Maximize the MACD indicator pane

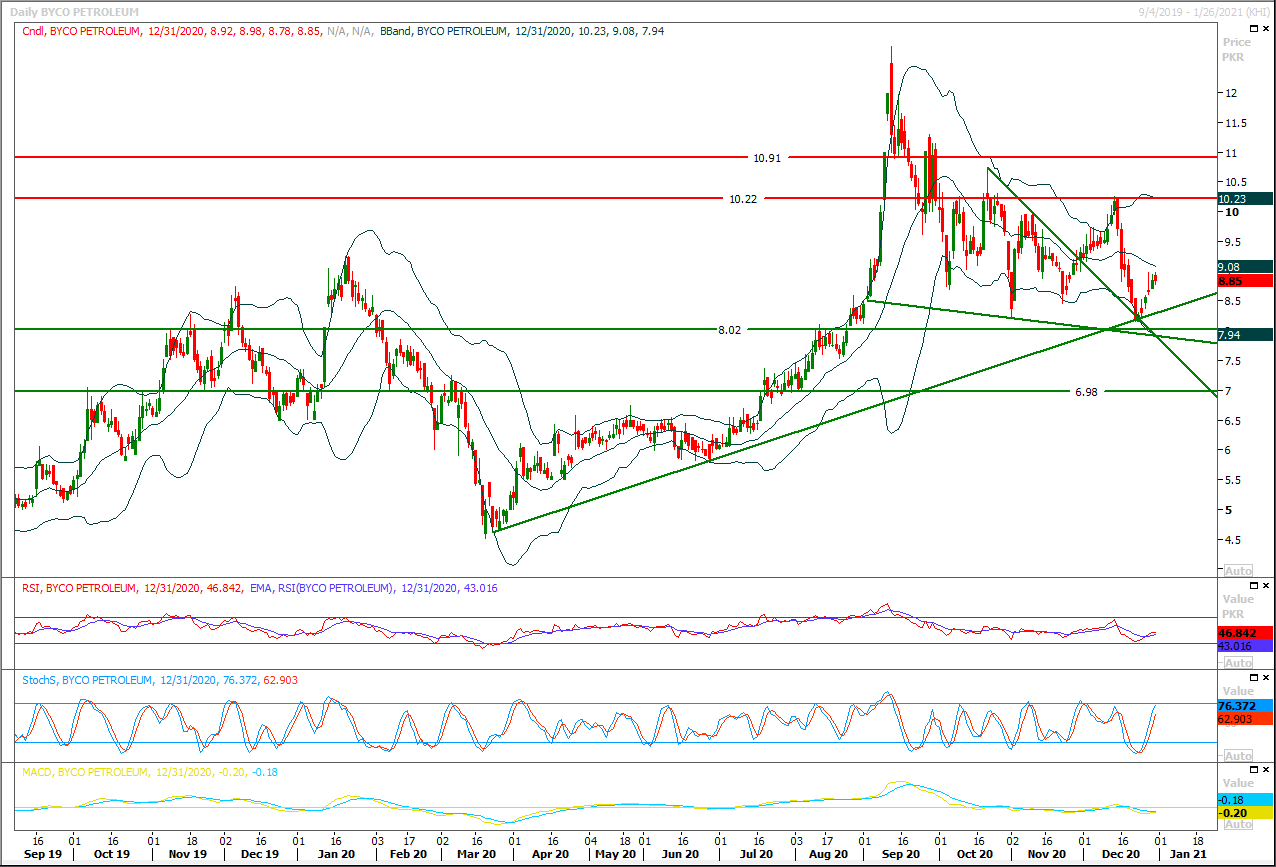pos(1253,772)
